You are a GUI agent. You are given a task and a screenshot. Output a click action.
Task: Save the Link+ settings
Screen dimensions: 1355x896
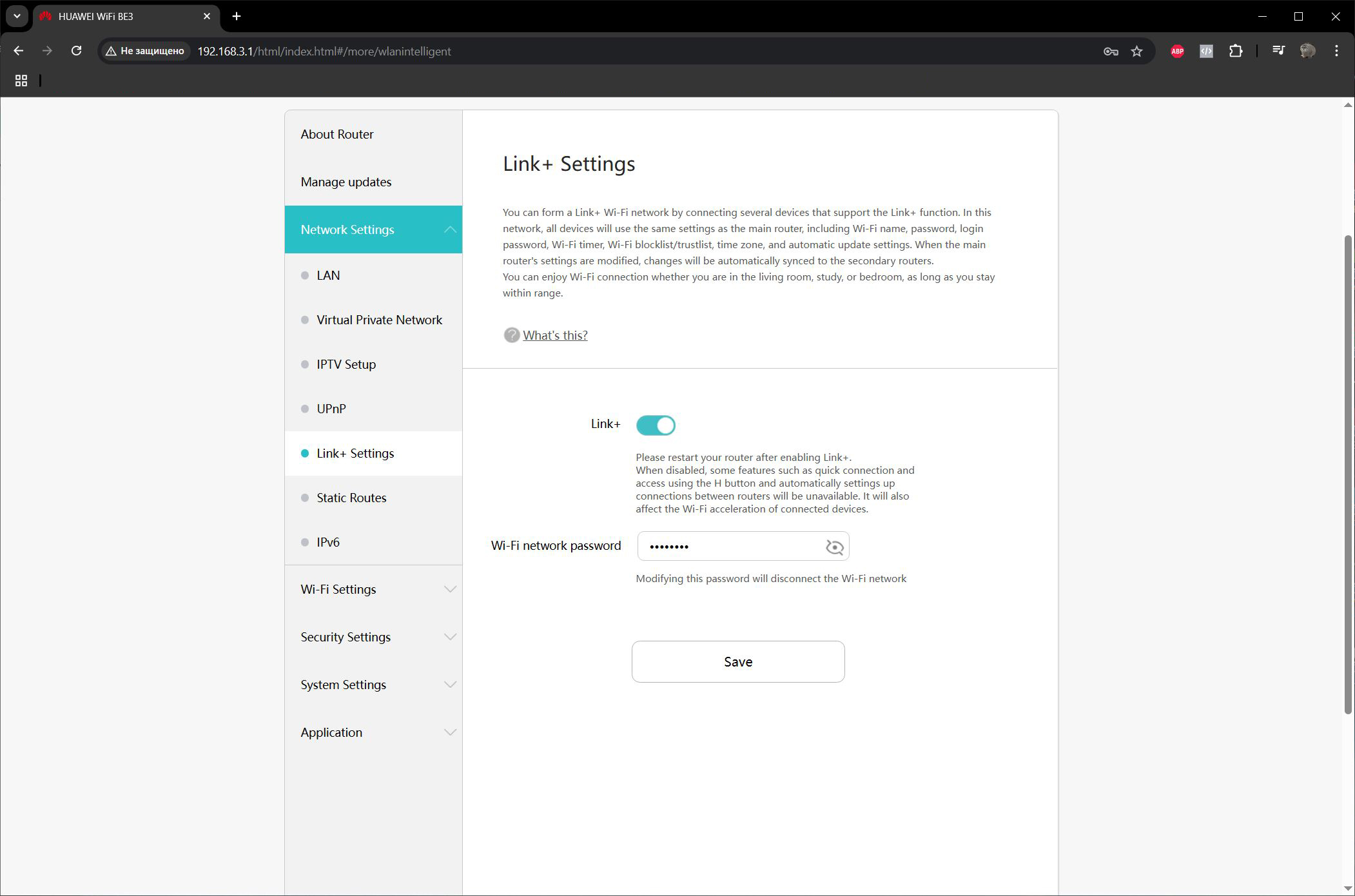point(738,662)
